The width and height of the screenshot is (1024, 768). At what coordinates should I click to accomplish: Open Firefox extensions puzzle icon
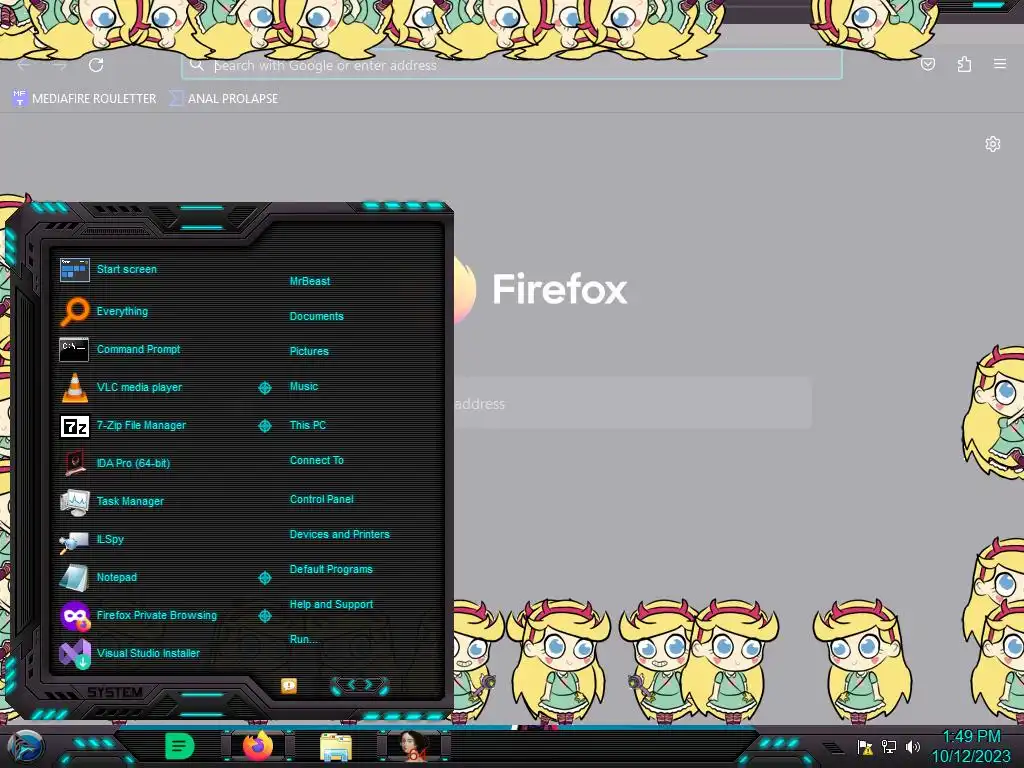(965, 64)
